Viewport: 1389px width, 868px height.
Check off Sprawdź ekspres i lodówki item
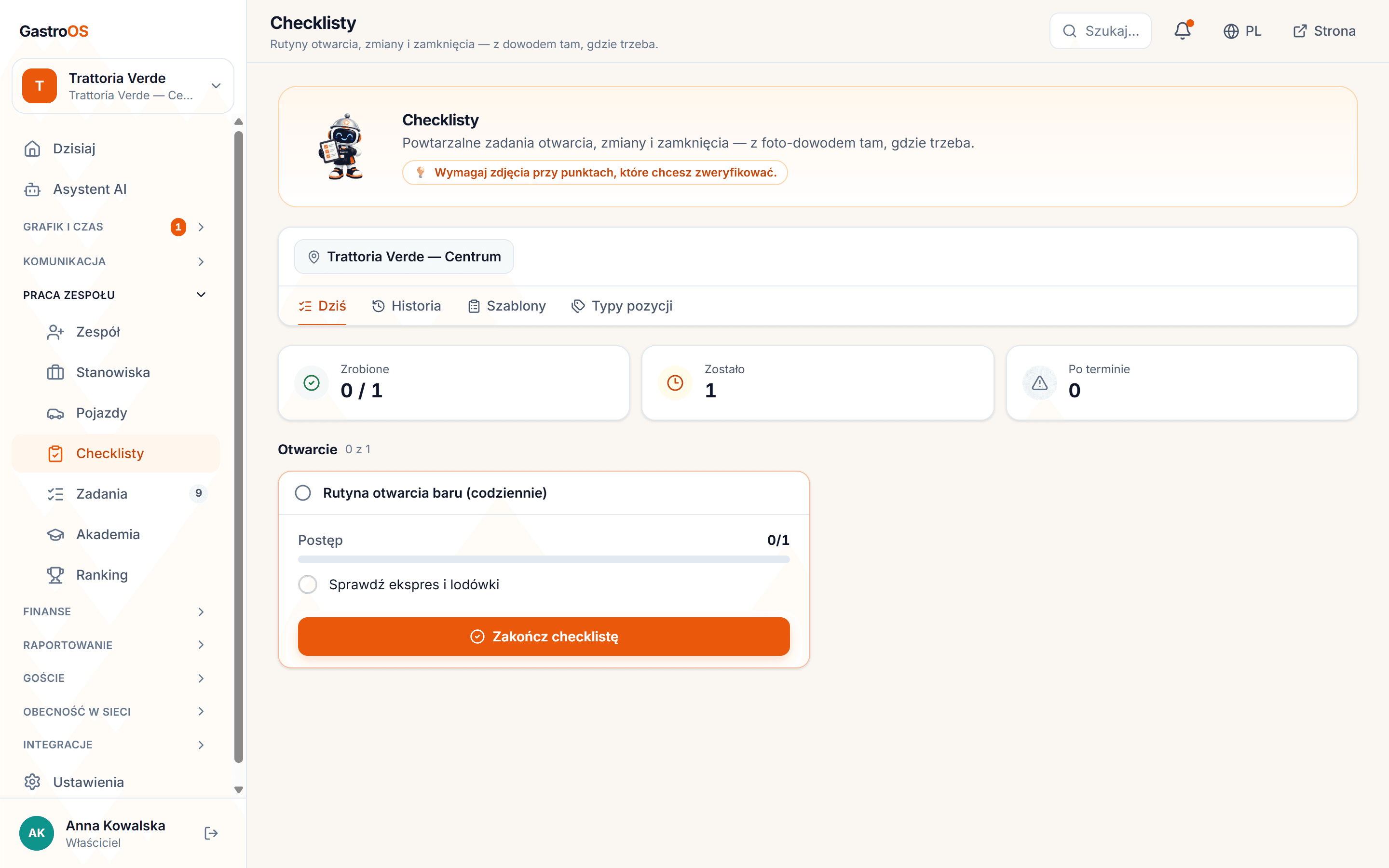click(x=308, y=584)
